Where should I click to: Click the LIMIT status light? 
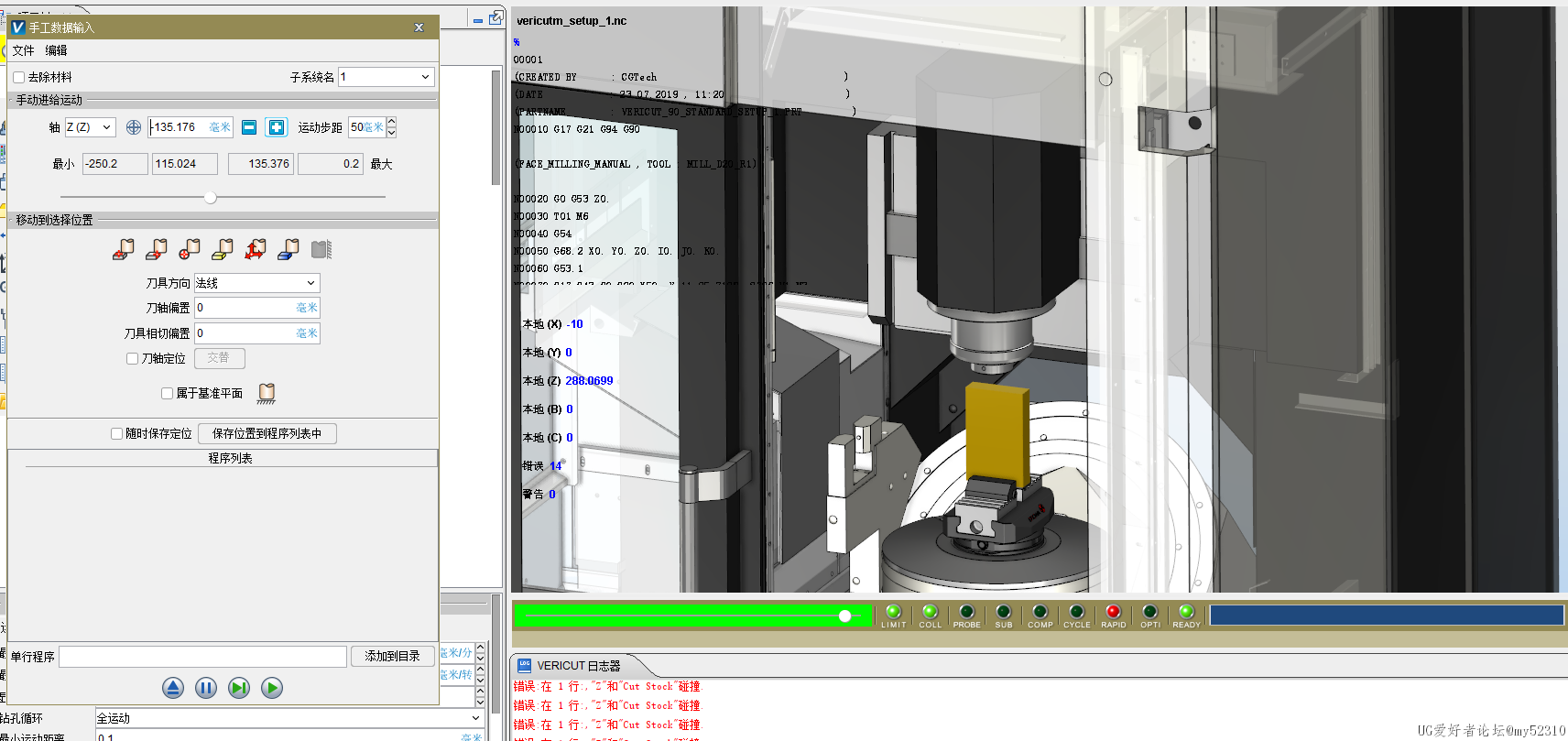tap(894, 612)
